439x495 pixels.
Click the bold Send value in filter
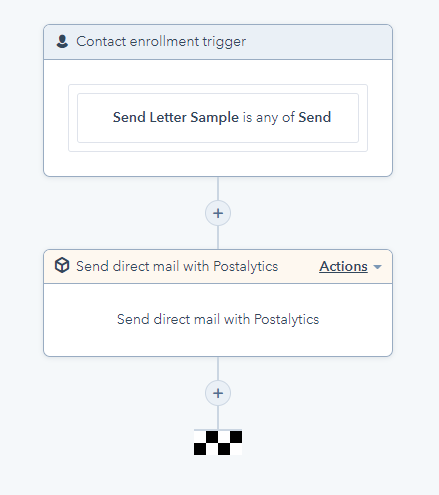coord(315,117)
